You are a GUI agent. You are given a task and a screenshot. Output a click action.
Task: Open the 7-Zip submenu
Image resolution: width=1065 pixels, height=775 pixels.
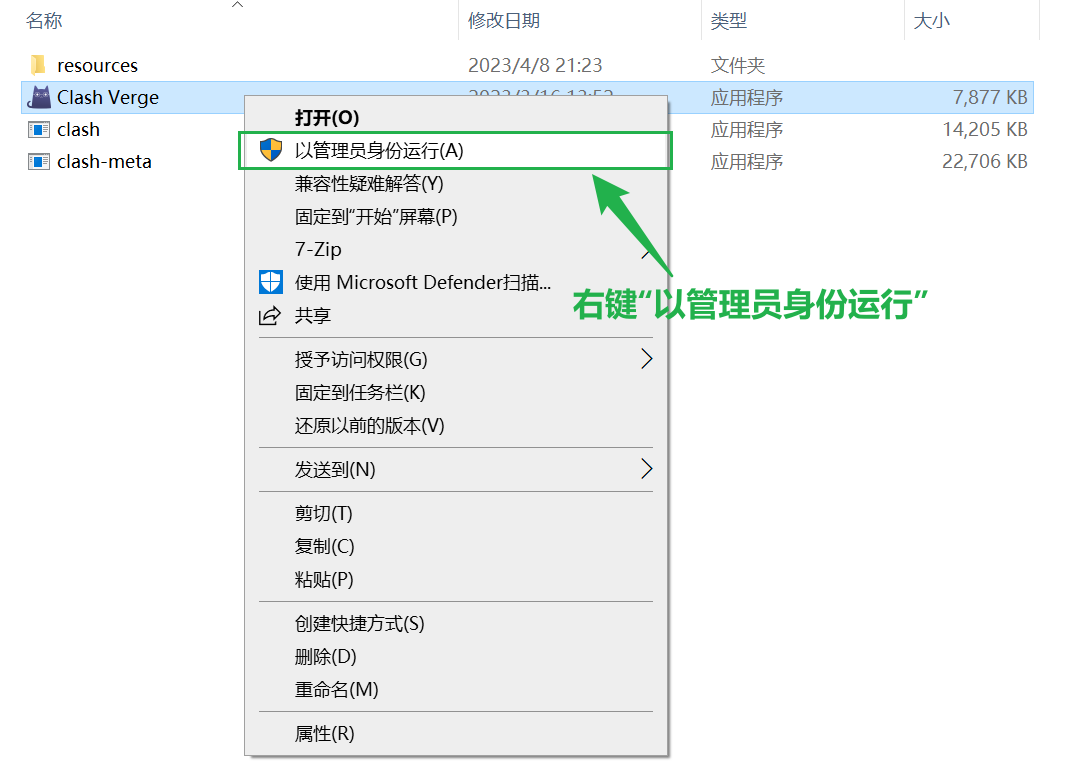[x=318, y=250]
